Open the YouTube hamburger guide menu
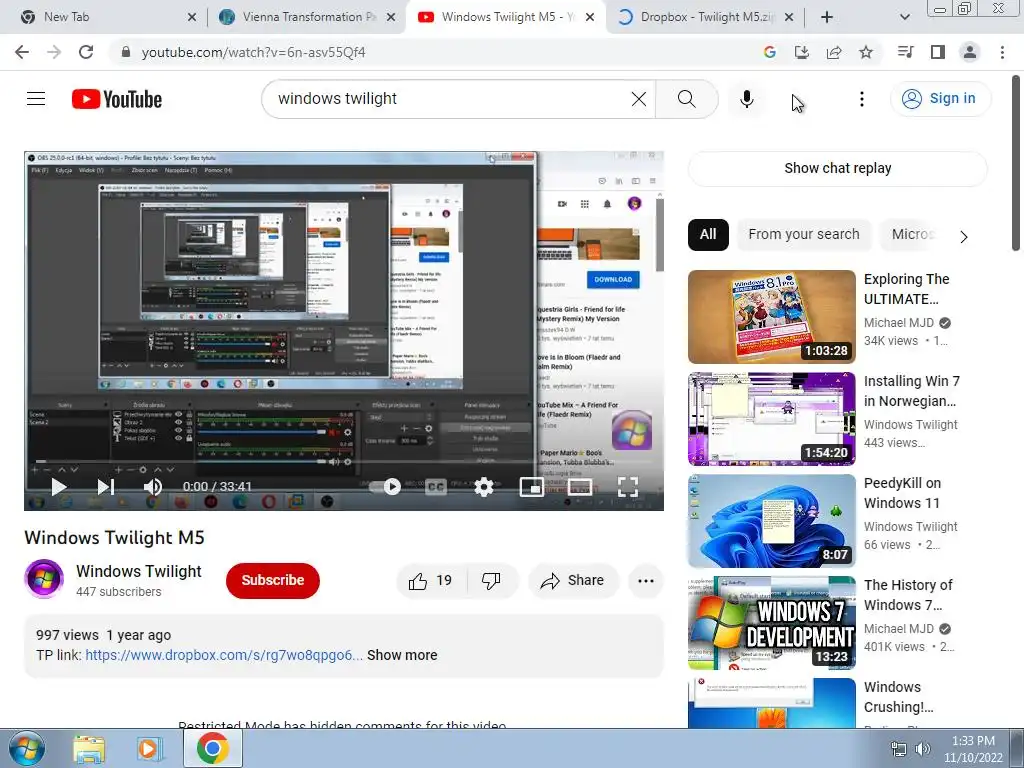Image resolution: width=1024 pixels, height=768 pixels. click(36, 99)
